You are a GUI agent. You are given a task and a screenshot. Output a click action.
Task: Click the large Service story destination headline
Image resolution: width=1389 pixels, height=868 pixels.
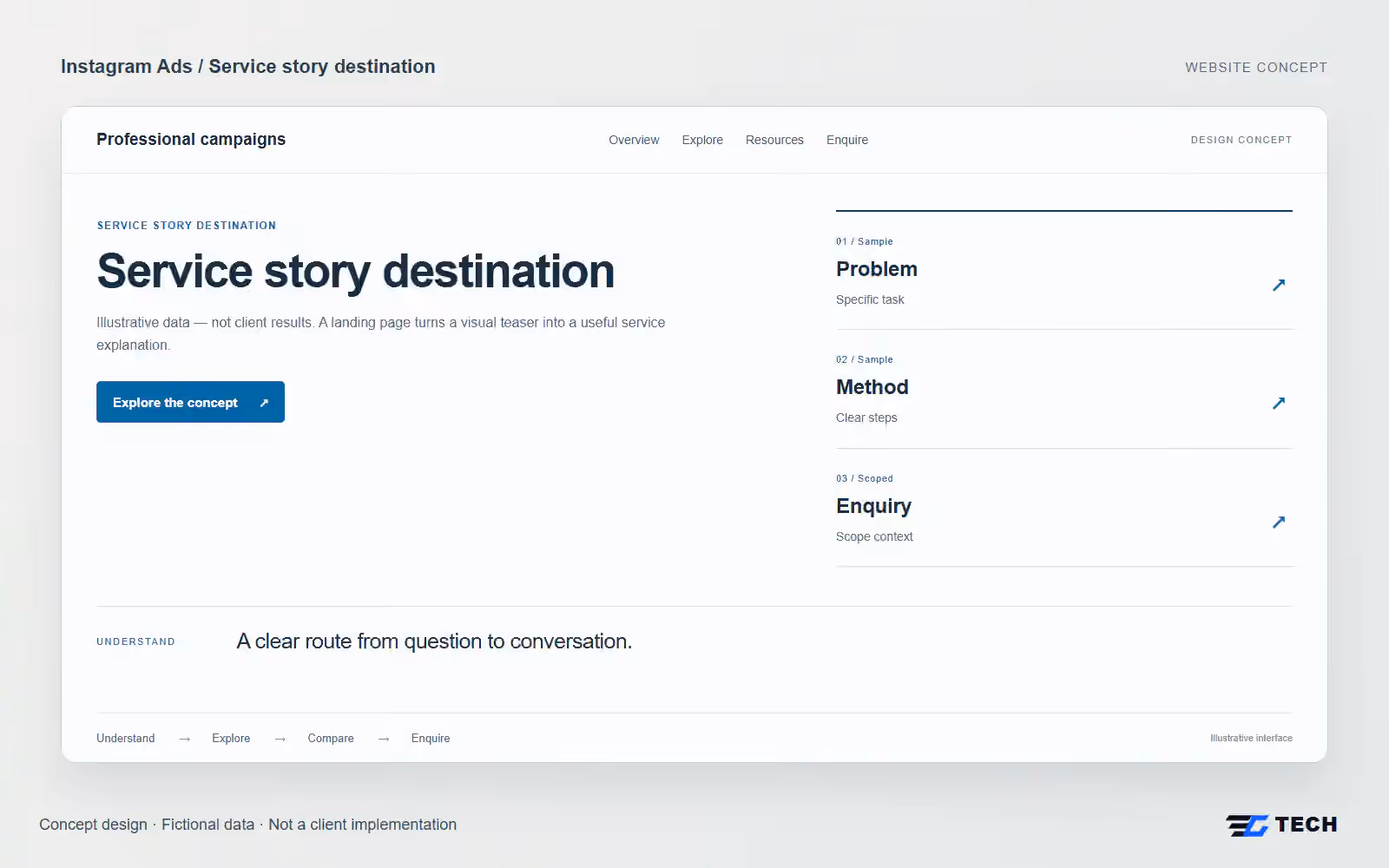coord(356,272)
